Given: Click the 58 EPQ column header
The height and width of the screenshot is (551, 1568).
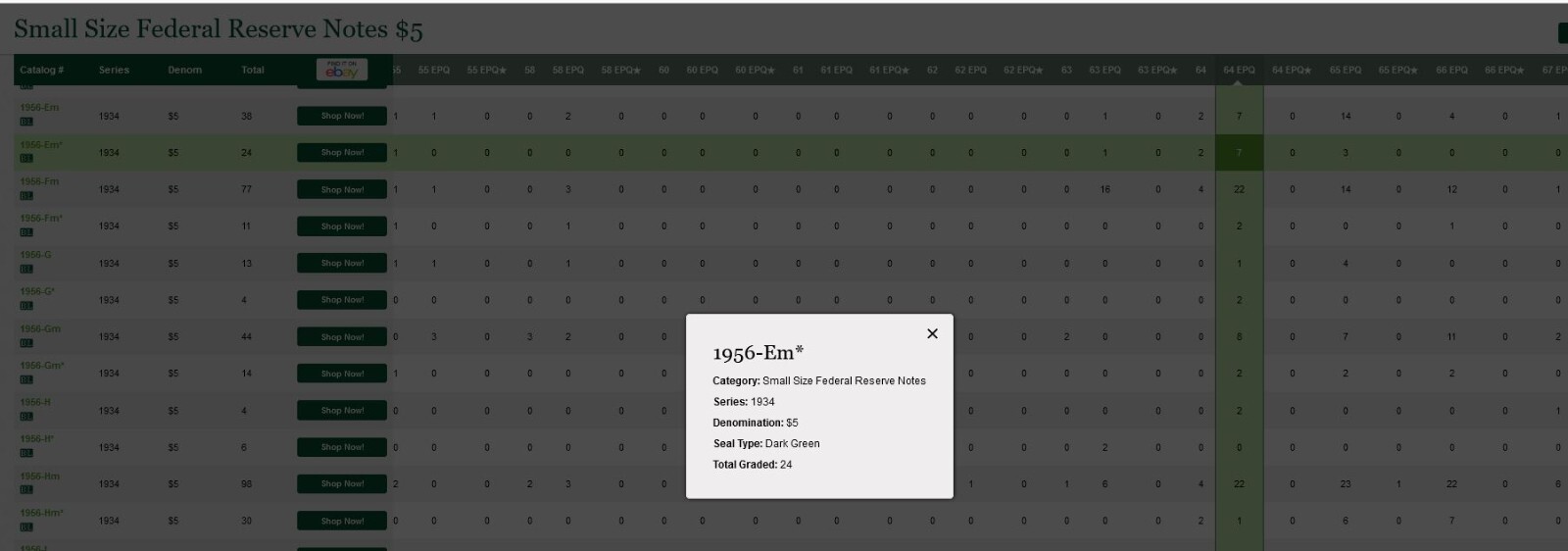Looking at the screenshot, I should pos(568,70).
